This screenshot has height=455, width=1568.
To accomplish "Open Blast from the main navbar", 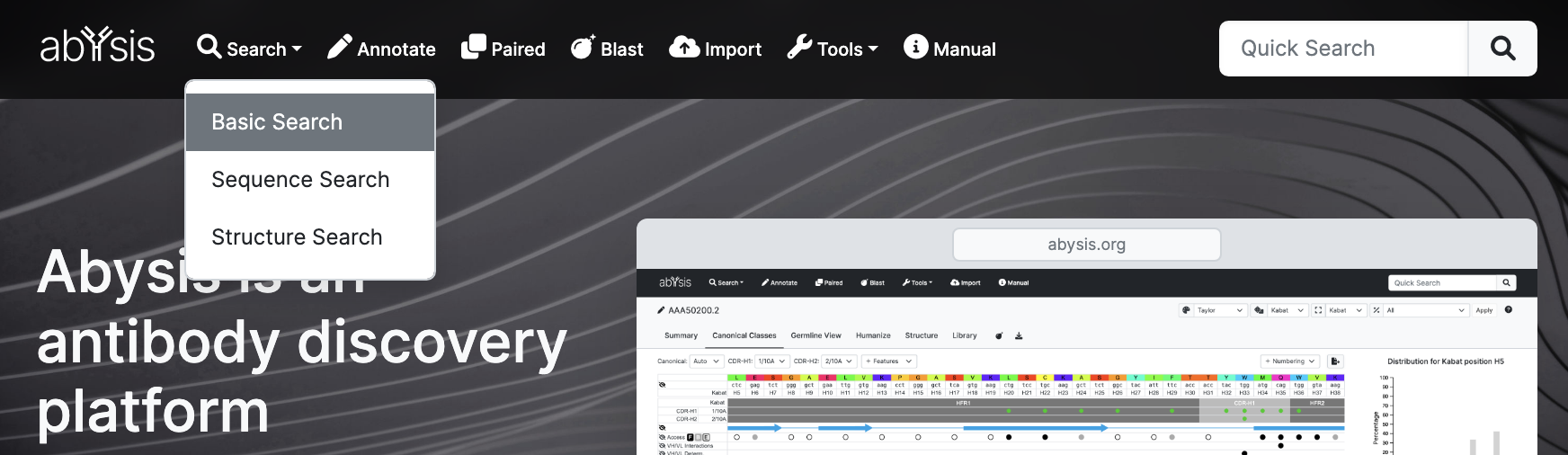I will click(x=607, y=49).
